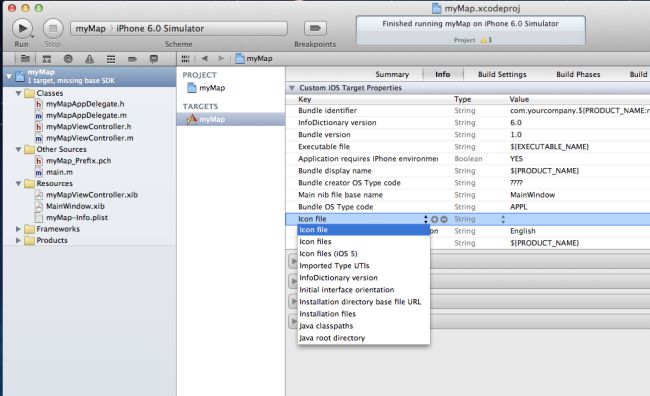The width and height of the screenshot is (650, 396).
Task: Choose 'Installation files' option
Action: (364, 313)
